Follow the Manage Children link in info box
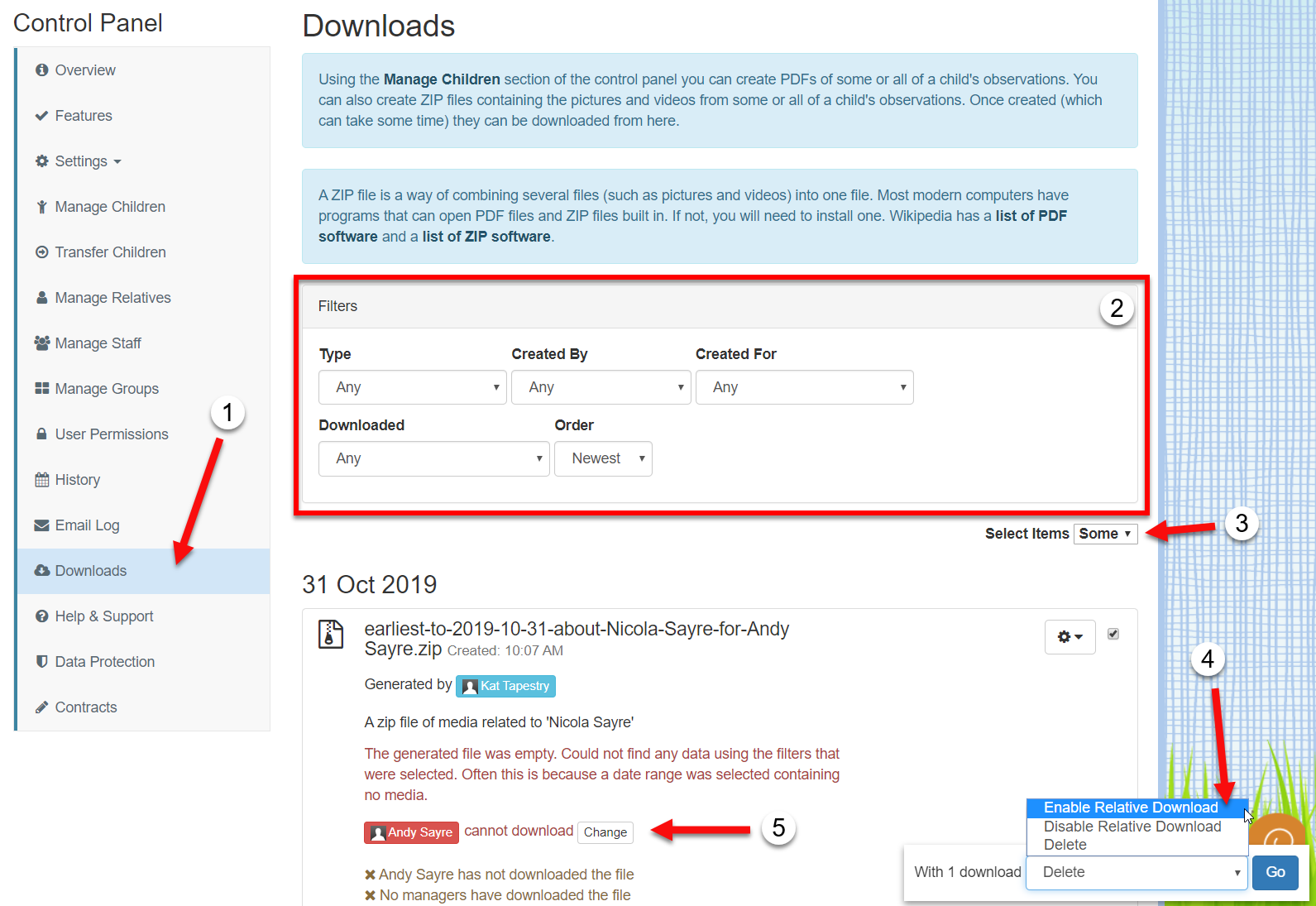 point(442,79)
